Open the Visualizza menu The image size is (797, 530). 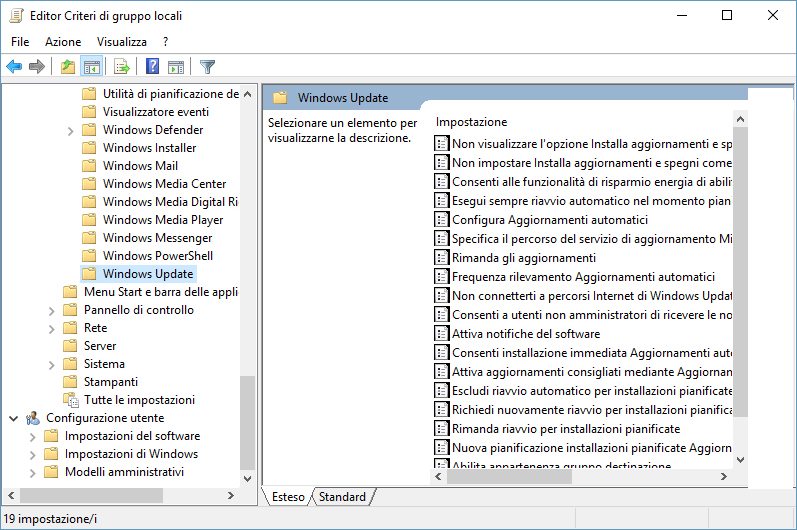(x=122, y=42)
